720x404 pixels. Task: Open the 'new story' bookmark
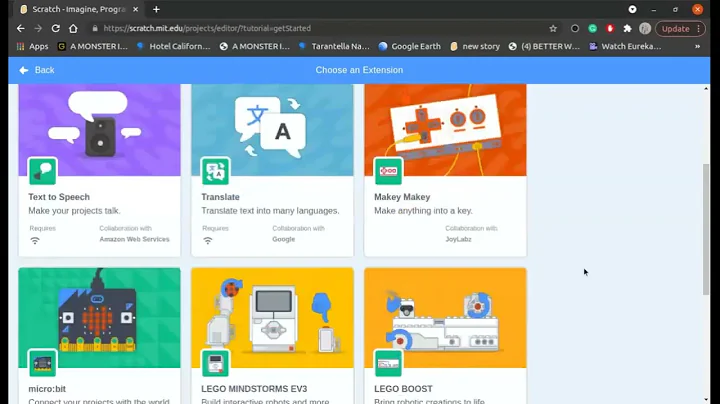[475, 46]
